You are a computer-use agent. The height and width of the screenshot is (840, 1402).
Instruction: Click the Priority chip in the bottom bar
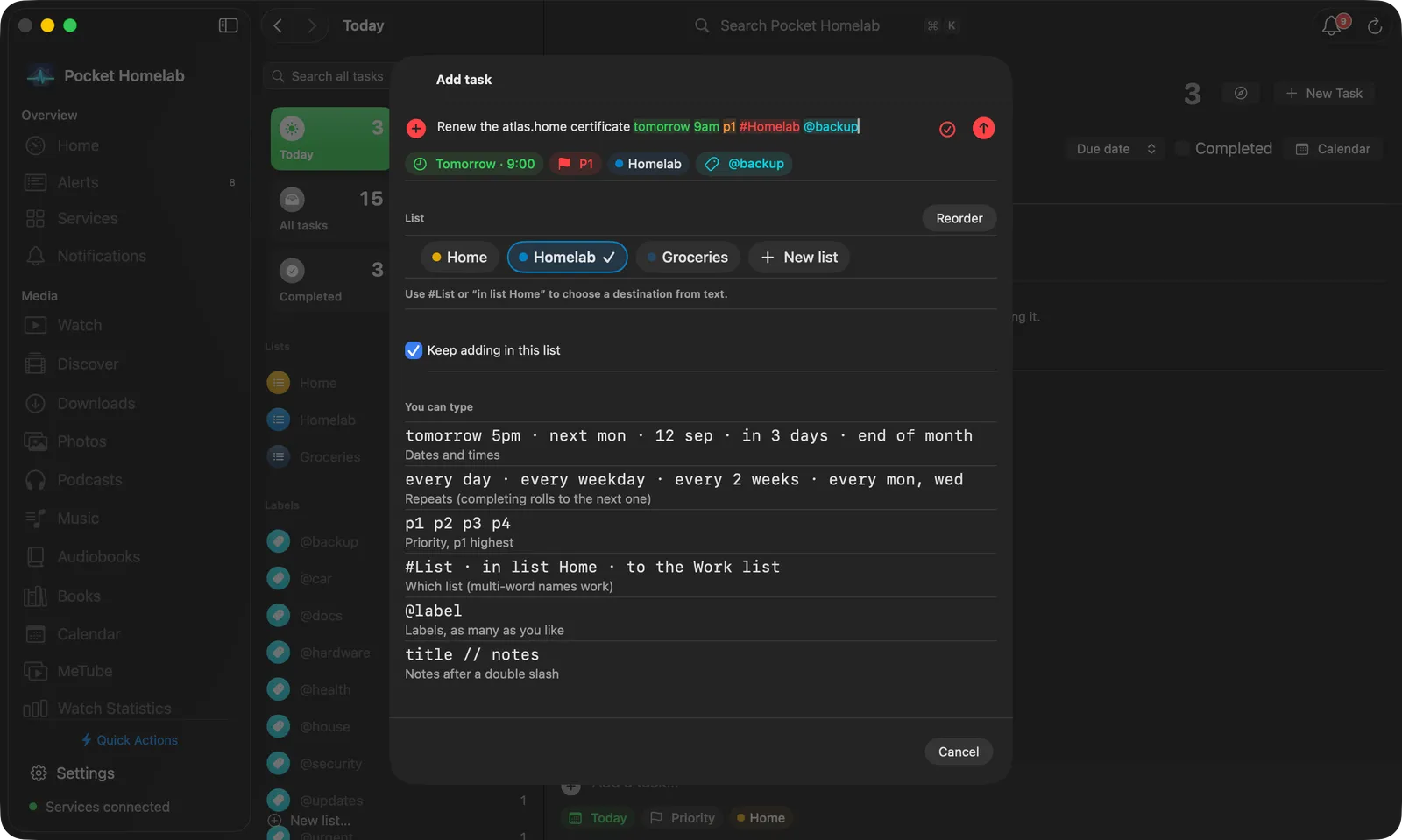[x=683, y=818]
